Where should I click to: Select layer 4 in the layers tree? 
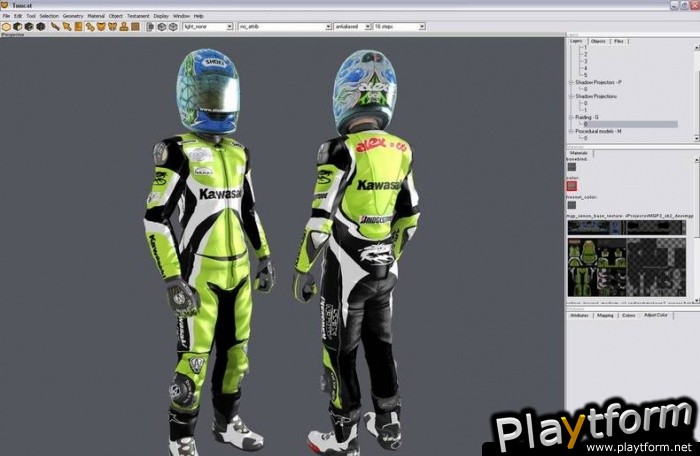[x=585, y=68]
